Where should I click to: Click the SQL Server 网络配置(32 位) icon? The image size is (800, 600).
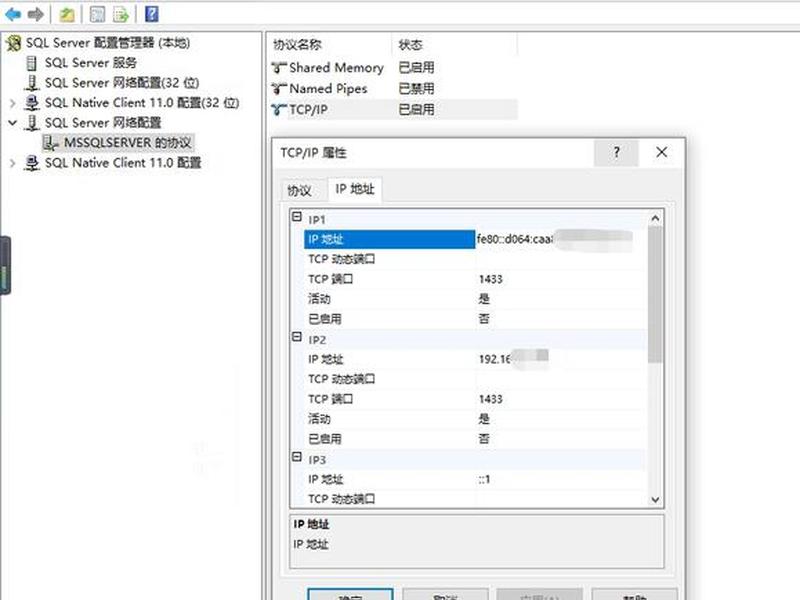pos(32,83)
